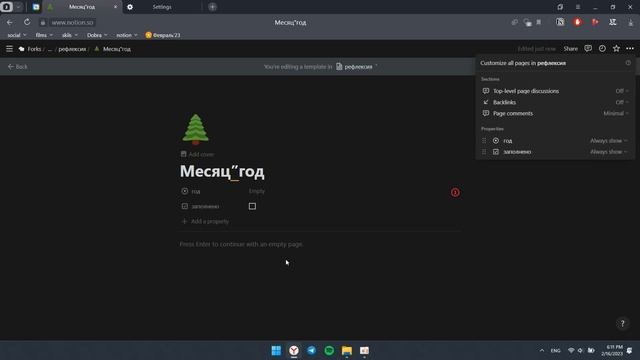Open the Notion sidebar hamburger menu

(9, 49)
